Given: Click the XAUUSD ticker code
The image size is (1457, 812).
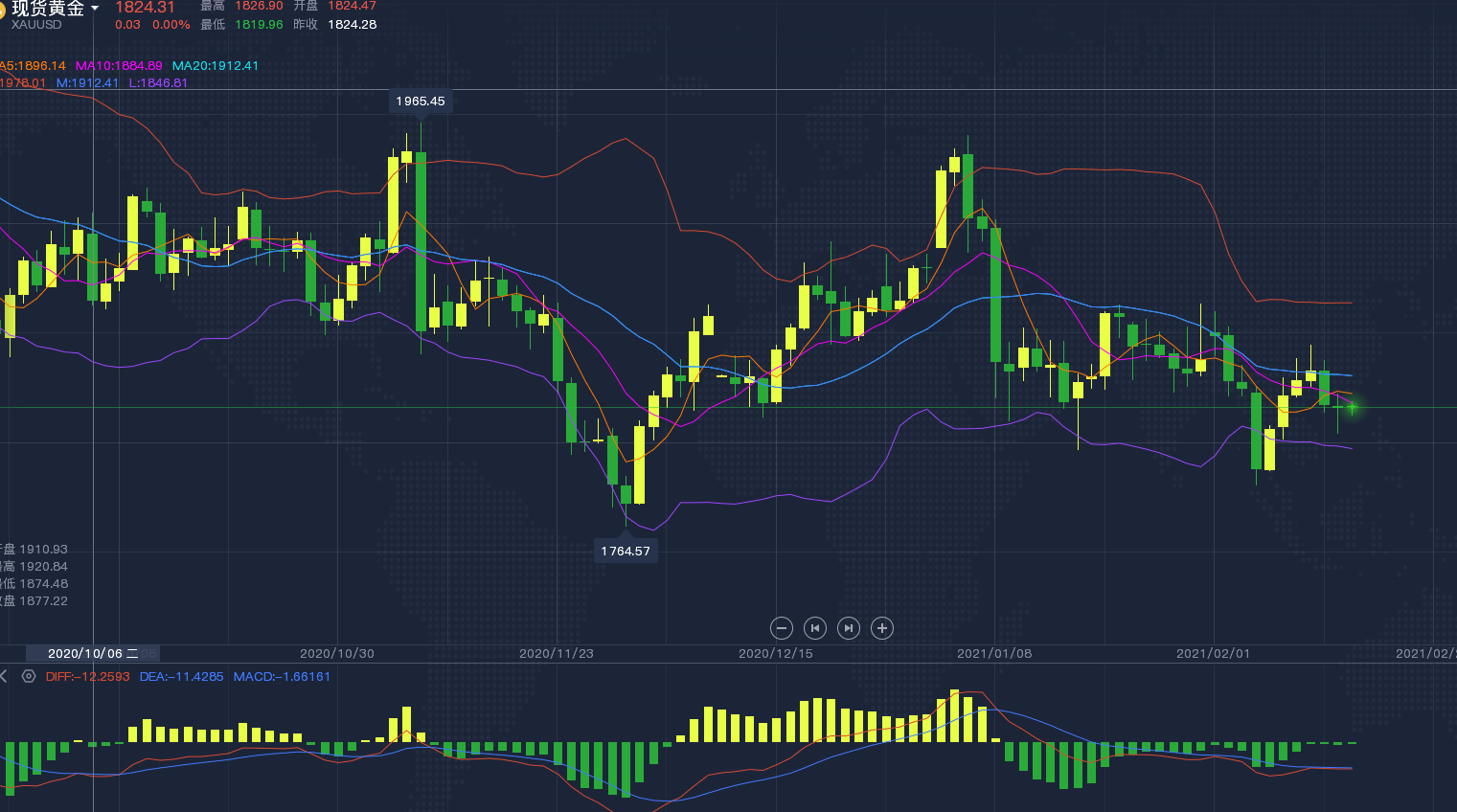Looking at the screenshot, I should click(36, 25).
